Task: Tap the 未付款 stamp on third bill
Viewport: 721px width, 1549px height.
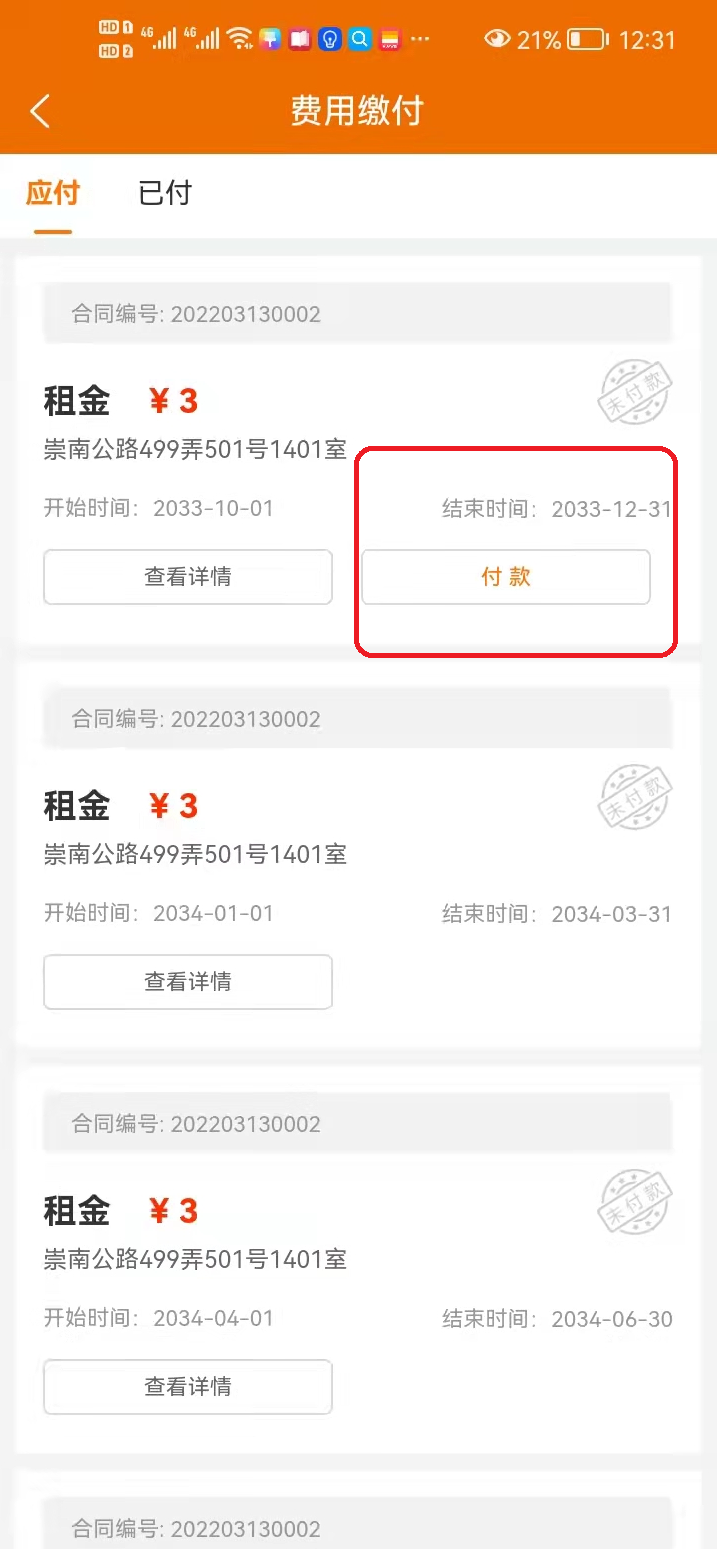Action: point(635,1203)
